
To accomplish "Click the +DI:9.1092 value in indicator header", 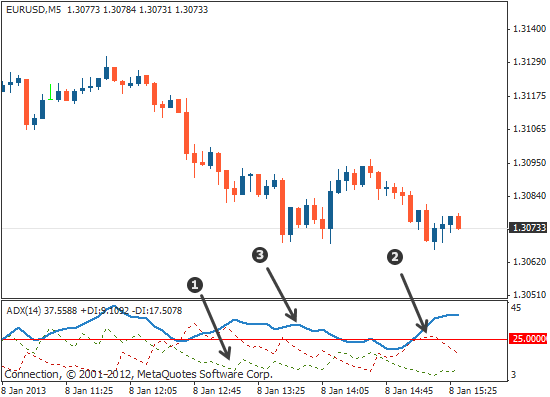I will [x=105, y=311].
